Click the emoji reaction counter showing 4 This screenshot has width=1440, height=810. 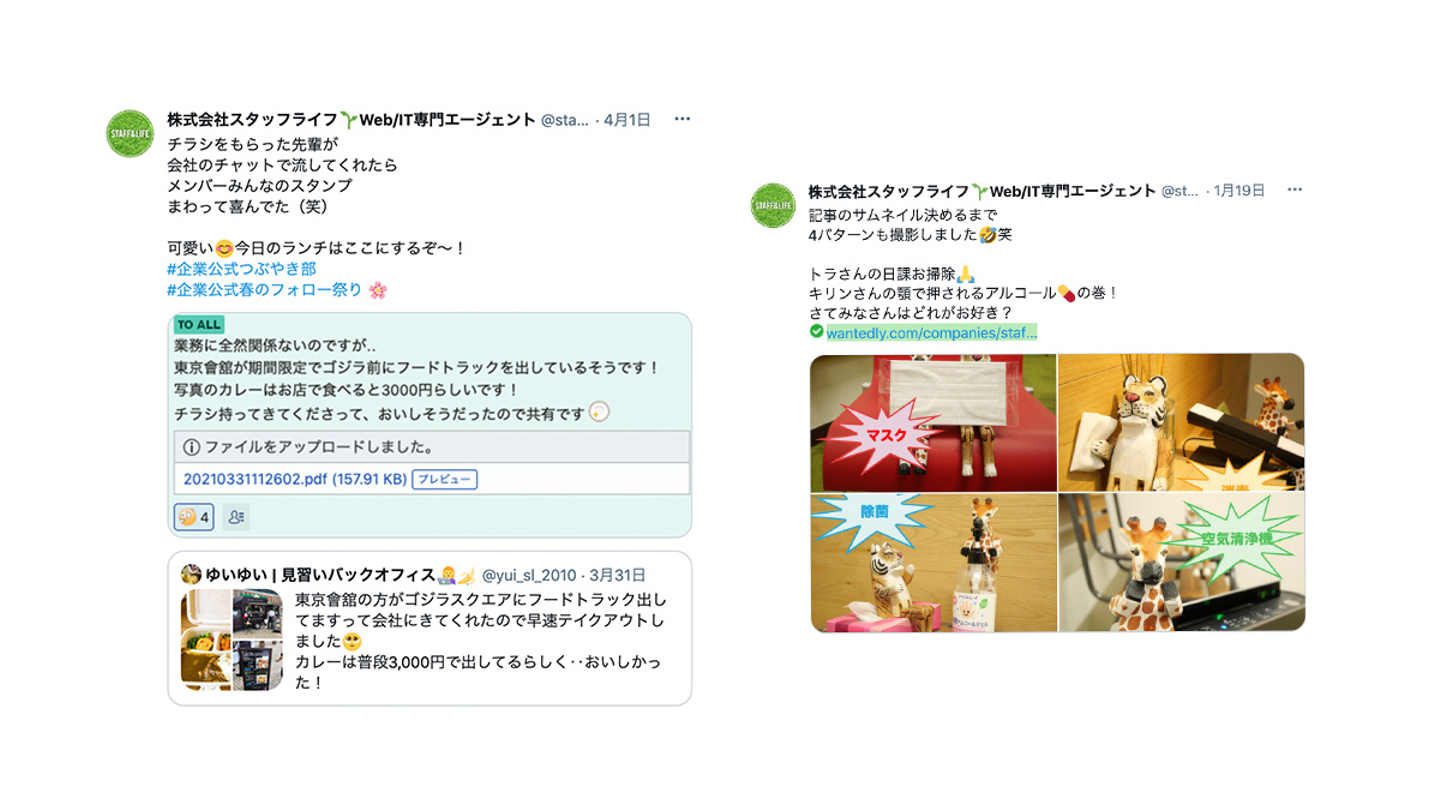194,517
